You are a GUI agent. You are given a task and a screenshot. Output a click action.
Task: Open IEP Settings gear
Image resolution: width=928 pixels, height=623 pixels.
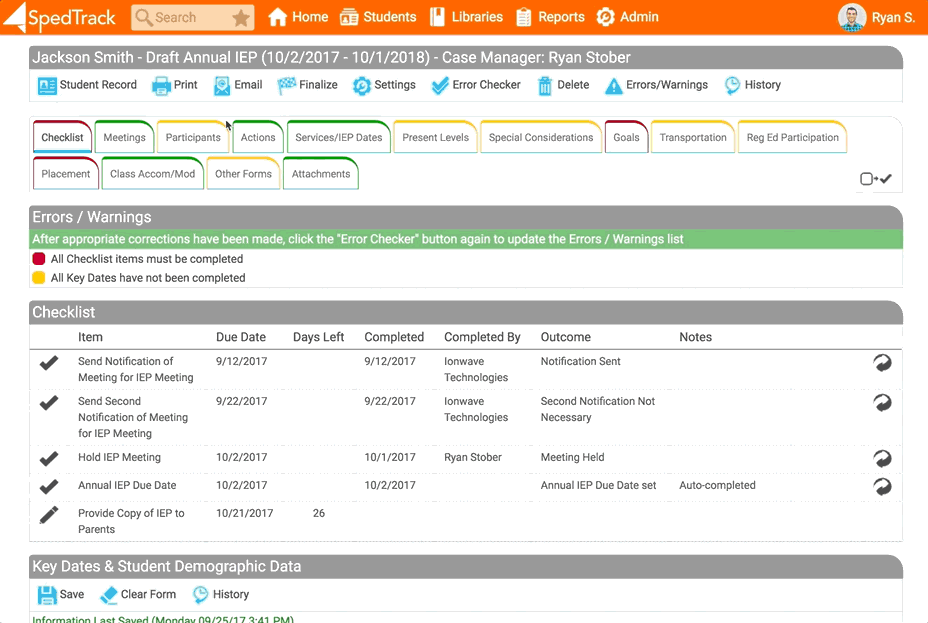tap(361, 86)
